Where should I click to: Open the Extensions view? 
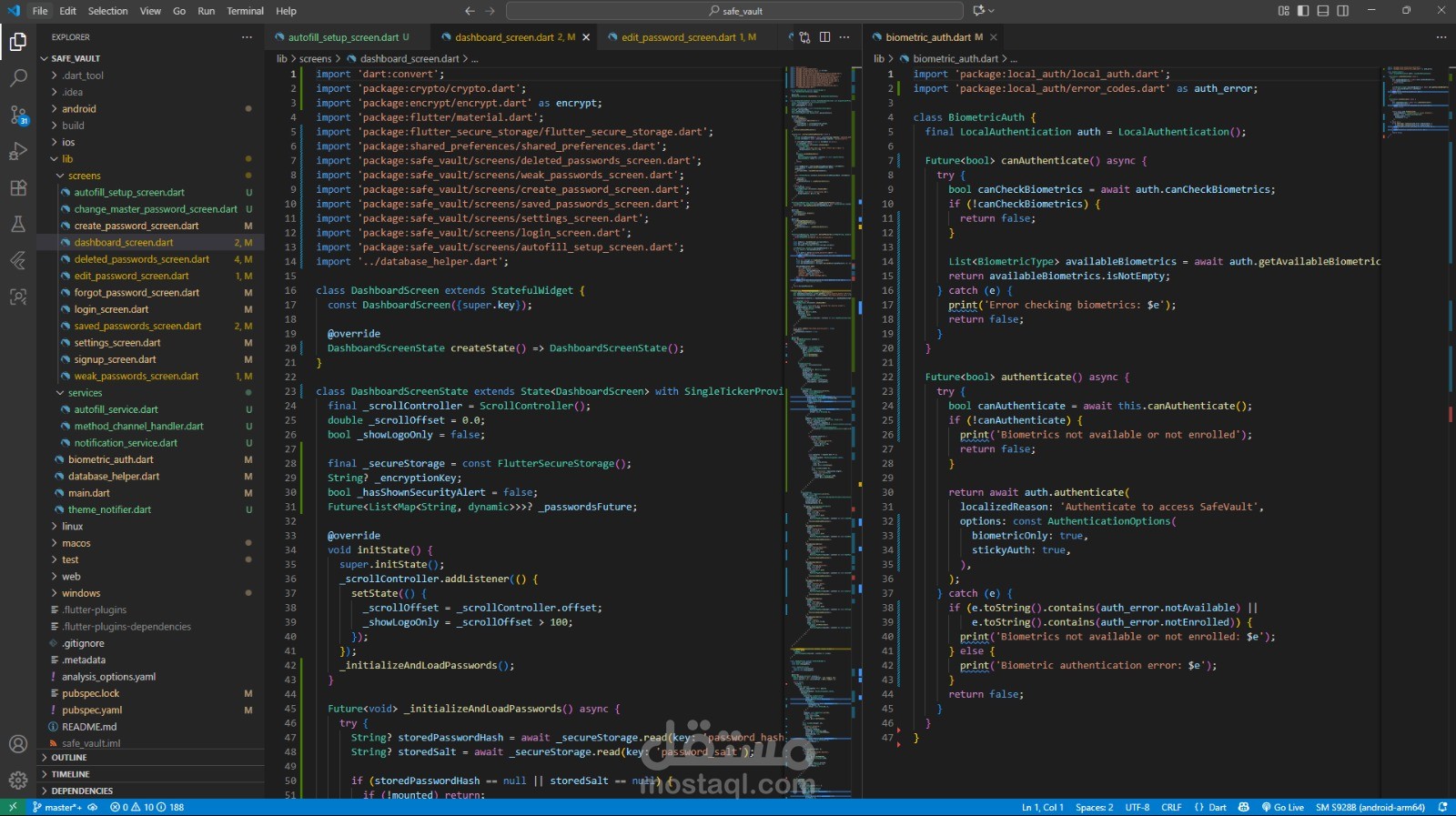[x=18, y=188]
